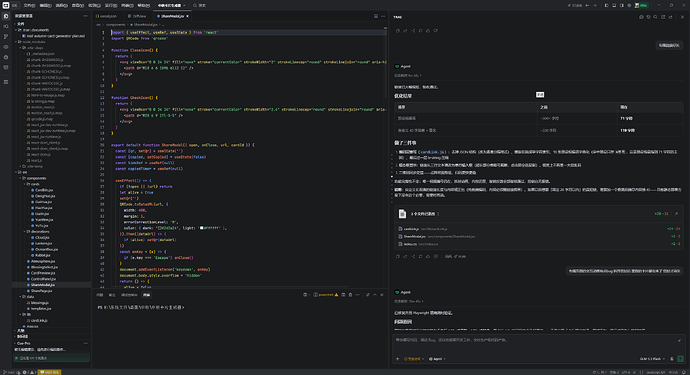
Task: Open the model selector dropdown near send button
Action: [652, 359]
